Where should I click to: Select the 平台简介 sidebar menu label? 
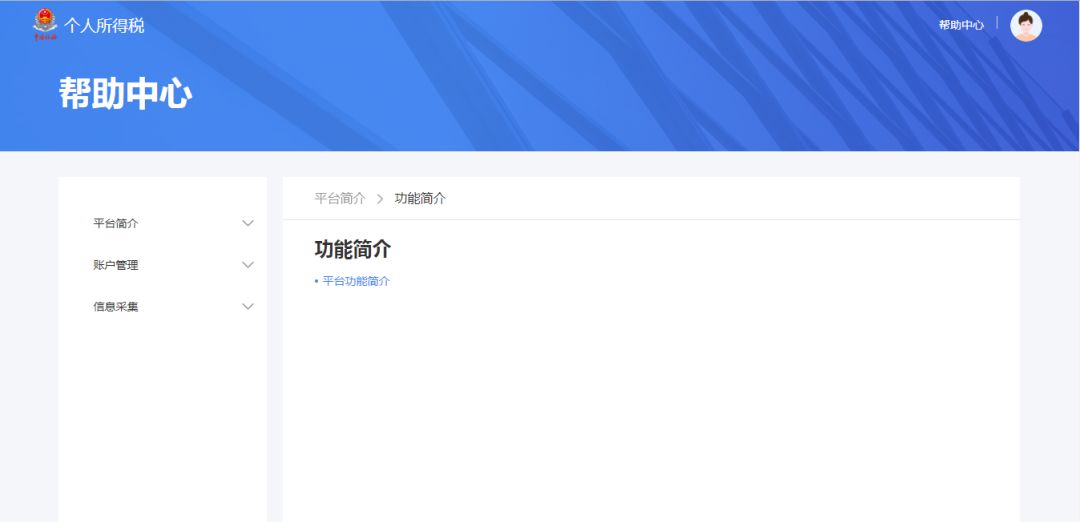(116, 223)
